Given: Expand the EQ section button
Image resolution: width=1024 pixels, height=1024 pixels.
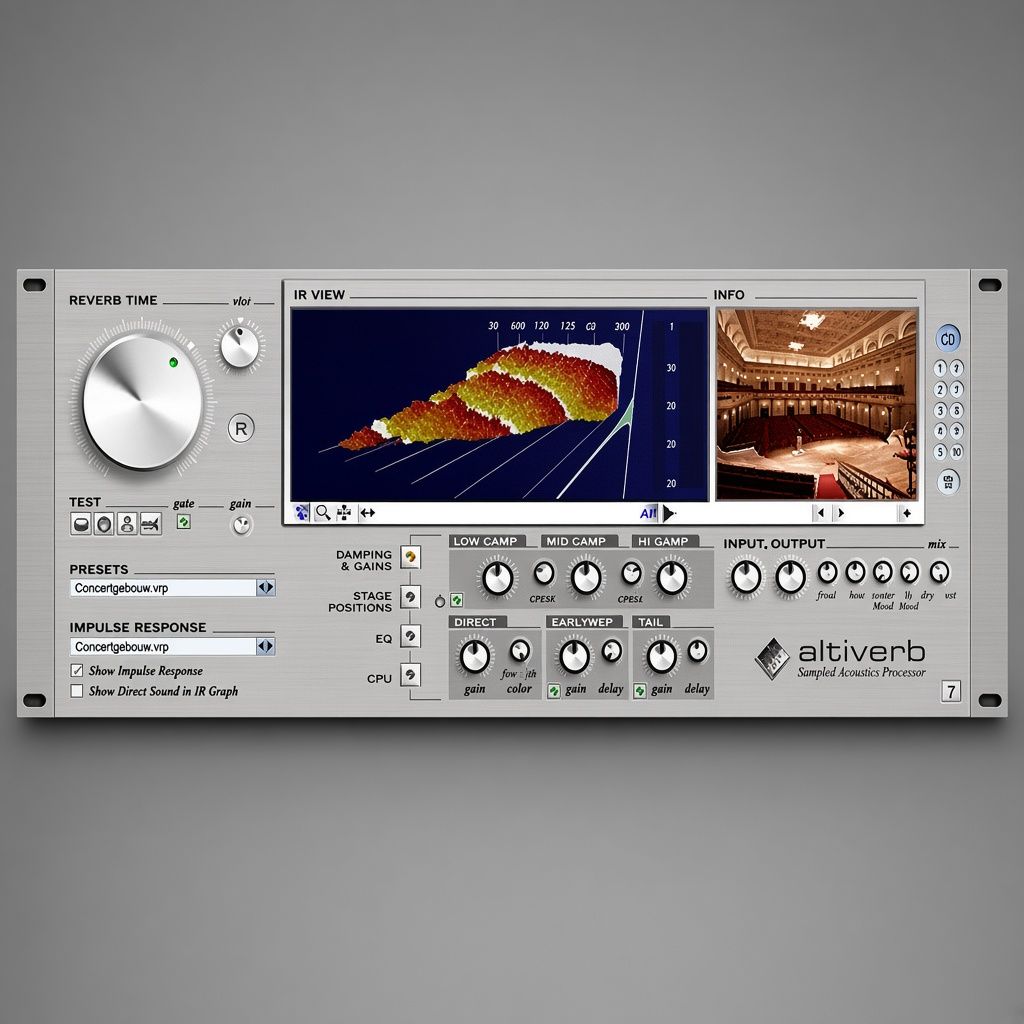Looking at the screenshot, I should [x=410, y=635].
